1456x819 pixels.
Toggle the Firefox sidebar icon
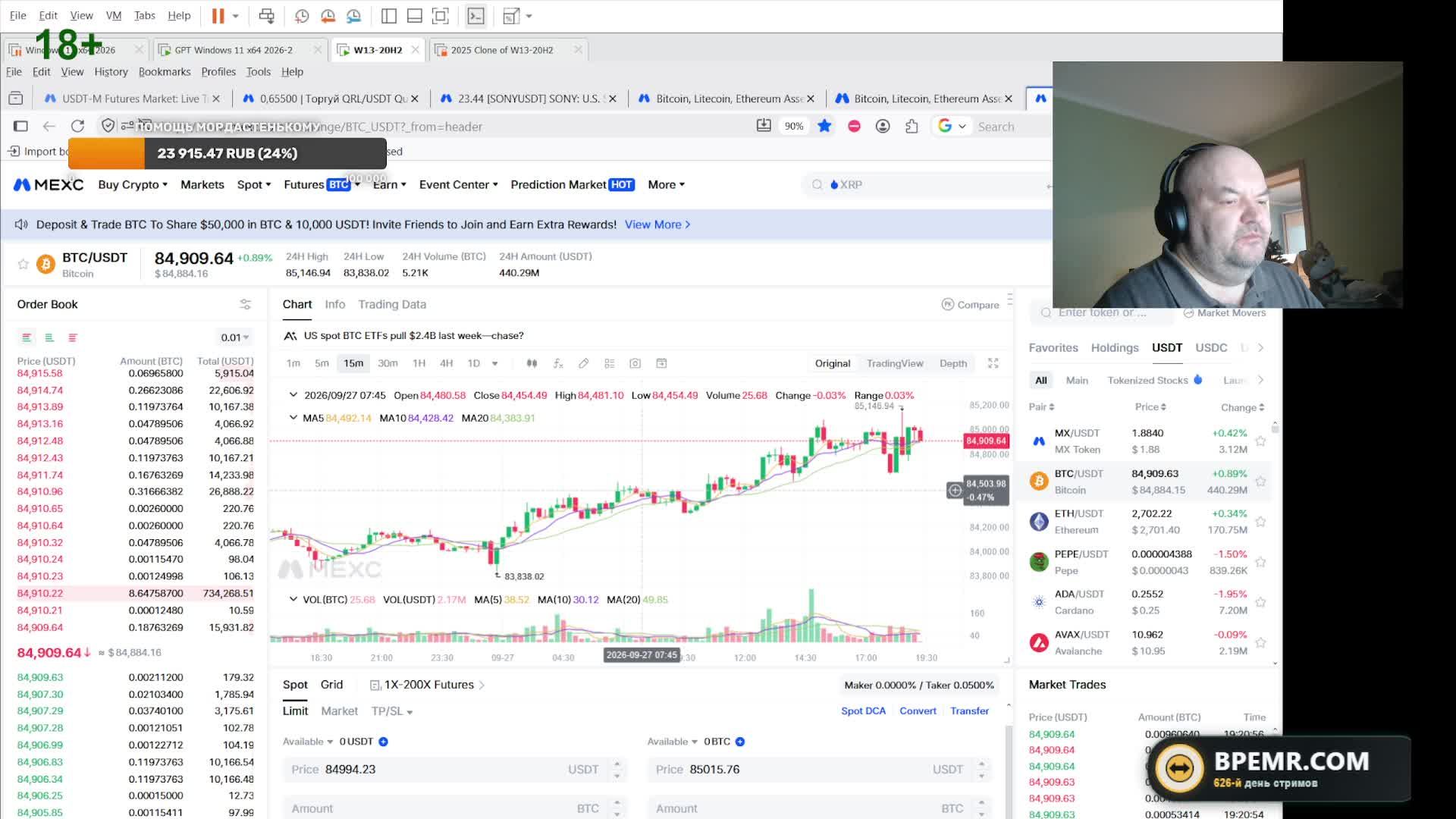tap(20, 126)
